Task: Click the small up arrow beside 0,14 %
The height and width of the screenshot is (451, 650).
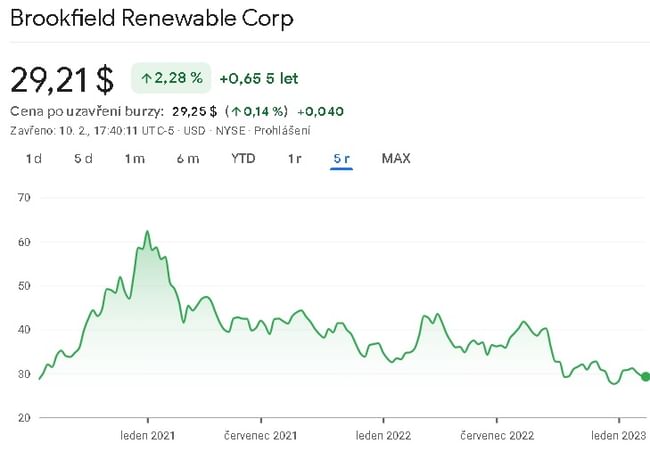Action: click(x=235, y=111)
